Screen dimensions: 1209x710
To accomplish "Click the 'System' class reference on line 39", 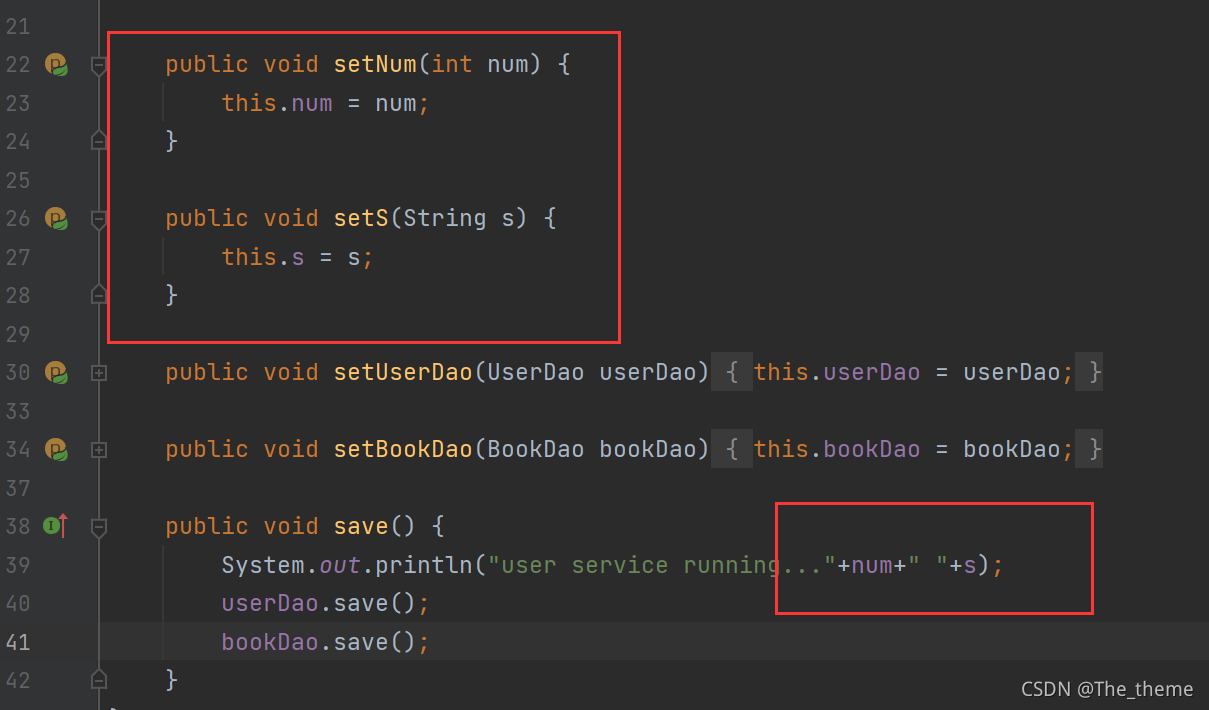I will click(263, 566).
